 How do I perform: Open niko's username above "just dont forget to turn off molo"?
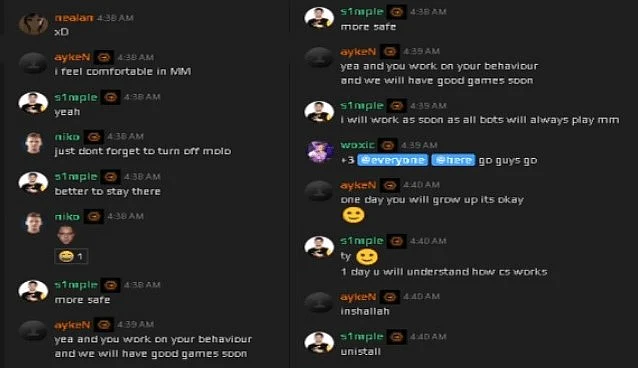(x=67, y=137)
